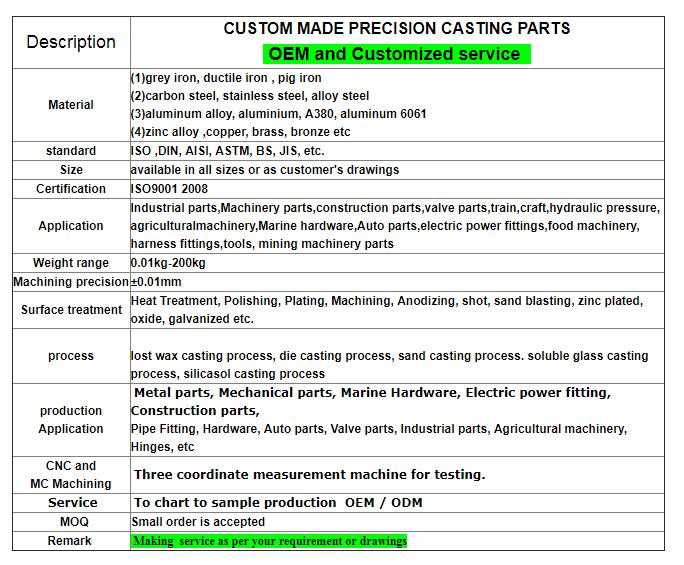Image resolution: width=684 pixels, height=565 pixels.
Task: Click the Three coordinate measurement machine text
Action: point(309,475)
